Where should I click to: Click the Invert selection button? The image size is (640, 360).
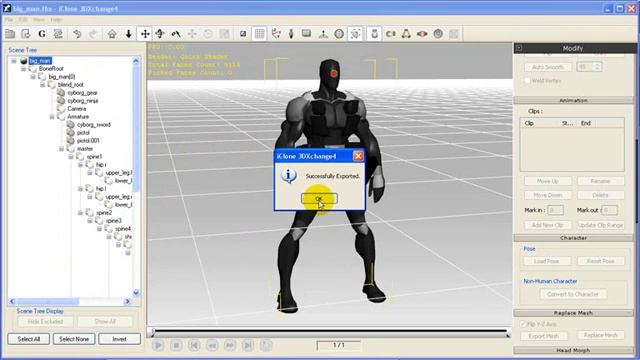coord(119,339)
